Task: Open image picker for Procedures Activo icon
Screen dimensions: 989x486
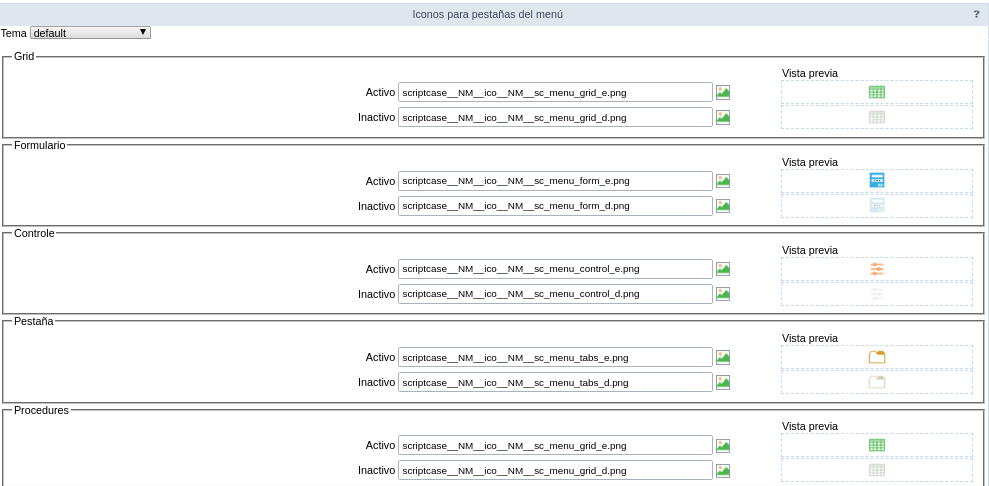Action: (x=723, y=446)
